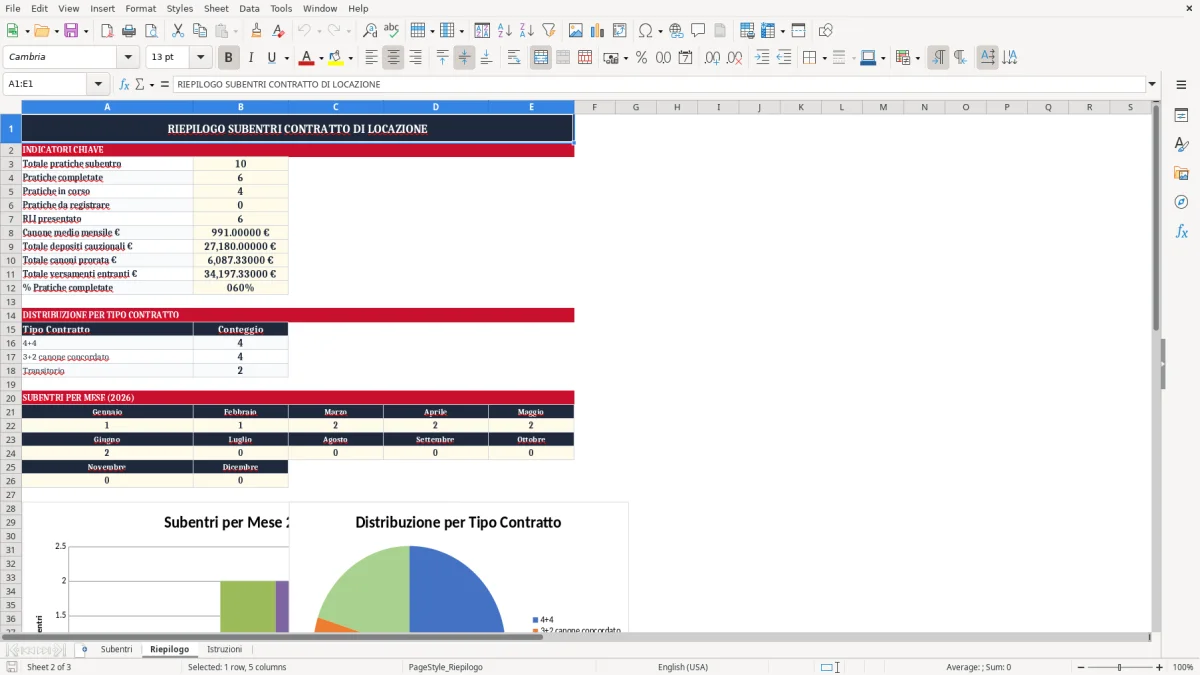Run the spelling check
Screen dimensions: 1200x675
tap(392, 31)
